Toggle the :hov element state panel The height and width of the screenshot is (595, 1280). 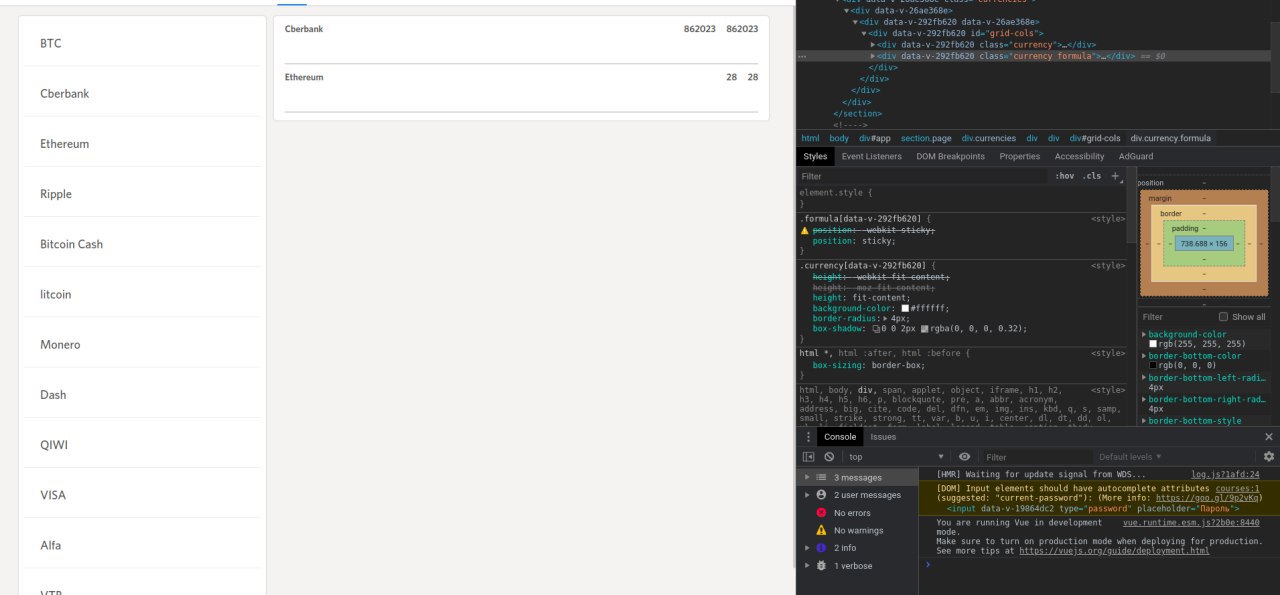[x=1064, y=176]
